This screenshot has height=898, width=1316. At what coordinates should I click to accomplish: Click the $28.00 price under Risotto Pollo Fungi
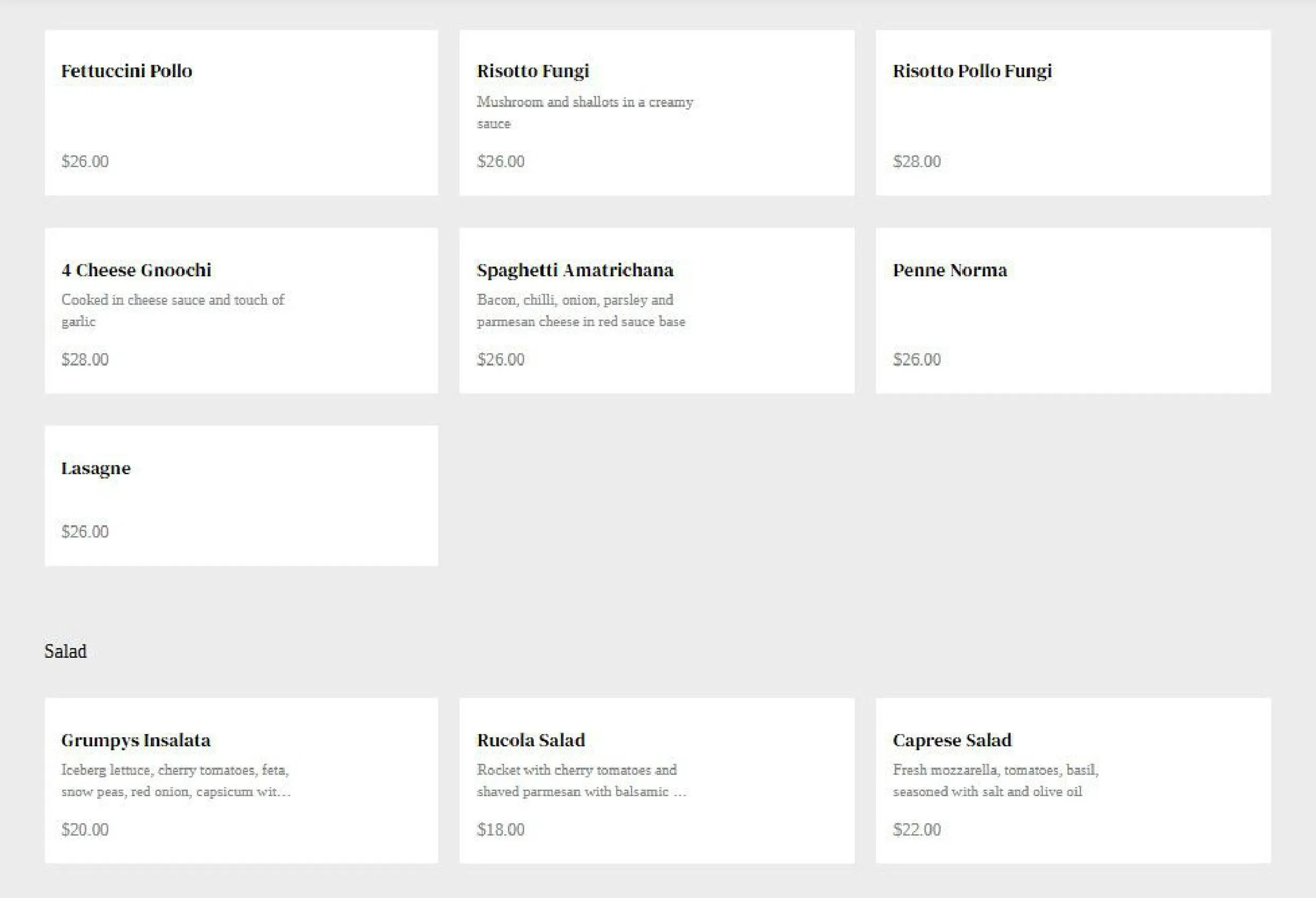click(x=916, y=161)
